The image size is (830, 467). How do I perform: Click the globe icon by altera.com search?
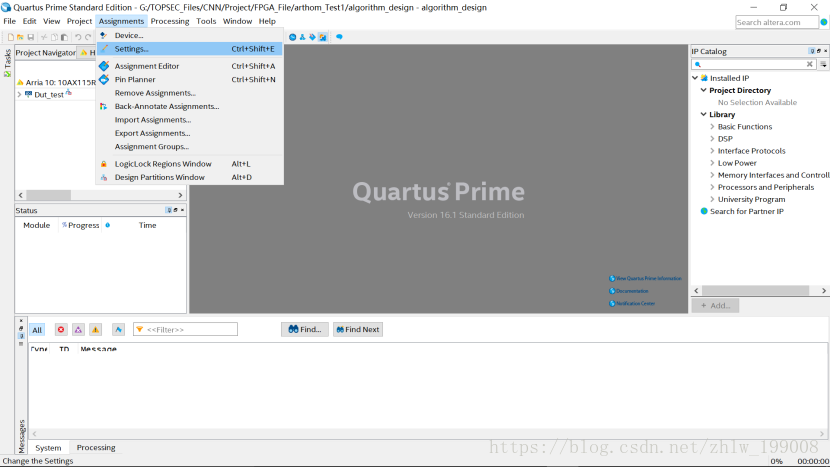click(x=824, y=22)
